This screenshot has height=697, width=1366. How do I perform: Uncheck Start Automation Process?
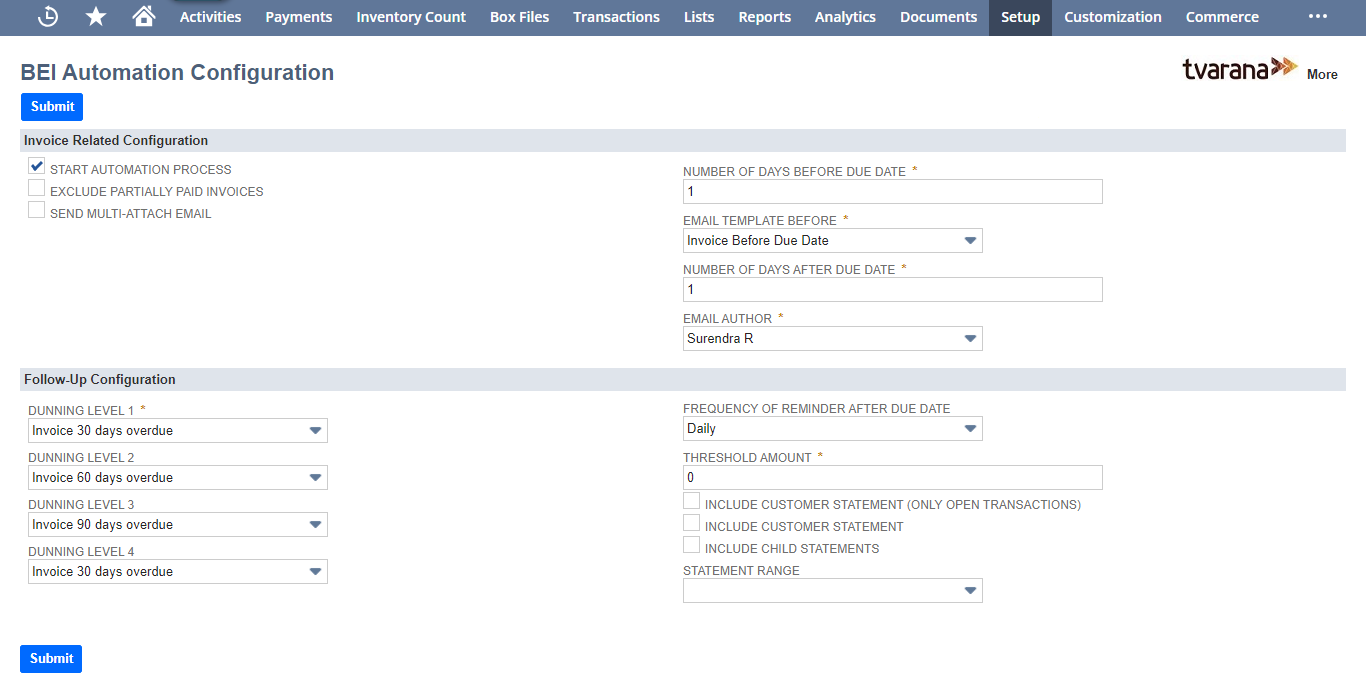(36, 166)
